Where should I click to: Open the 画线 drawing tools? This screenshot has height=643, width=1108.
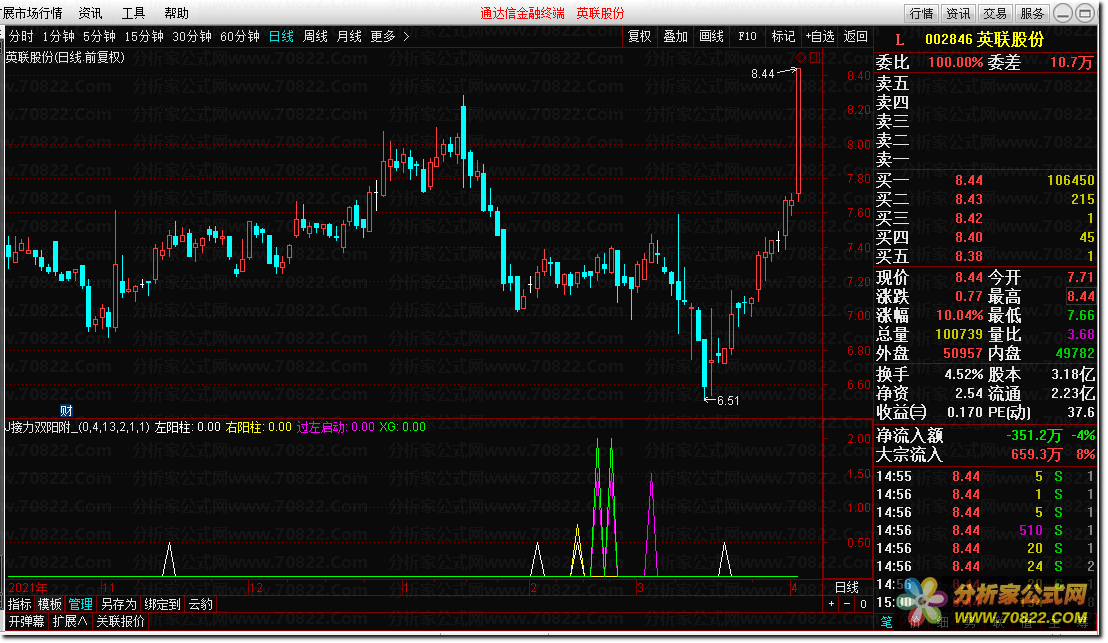712,36
